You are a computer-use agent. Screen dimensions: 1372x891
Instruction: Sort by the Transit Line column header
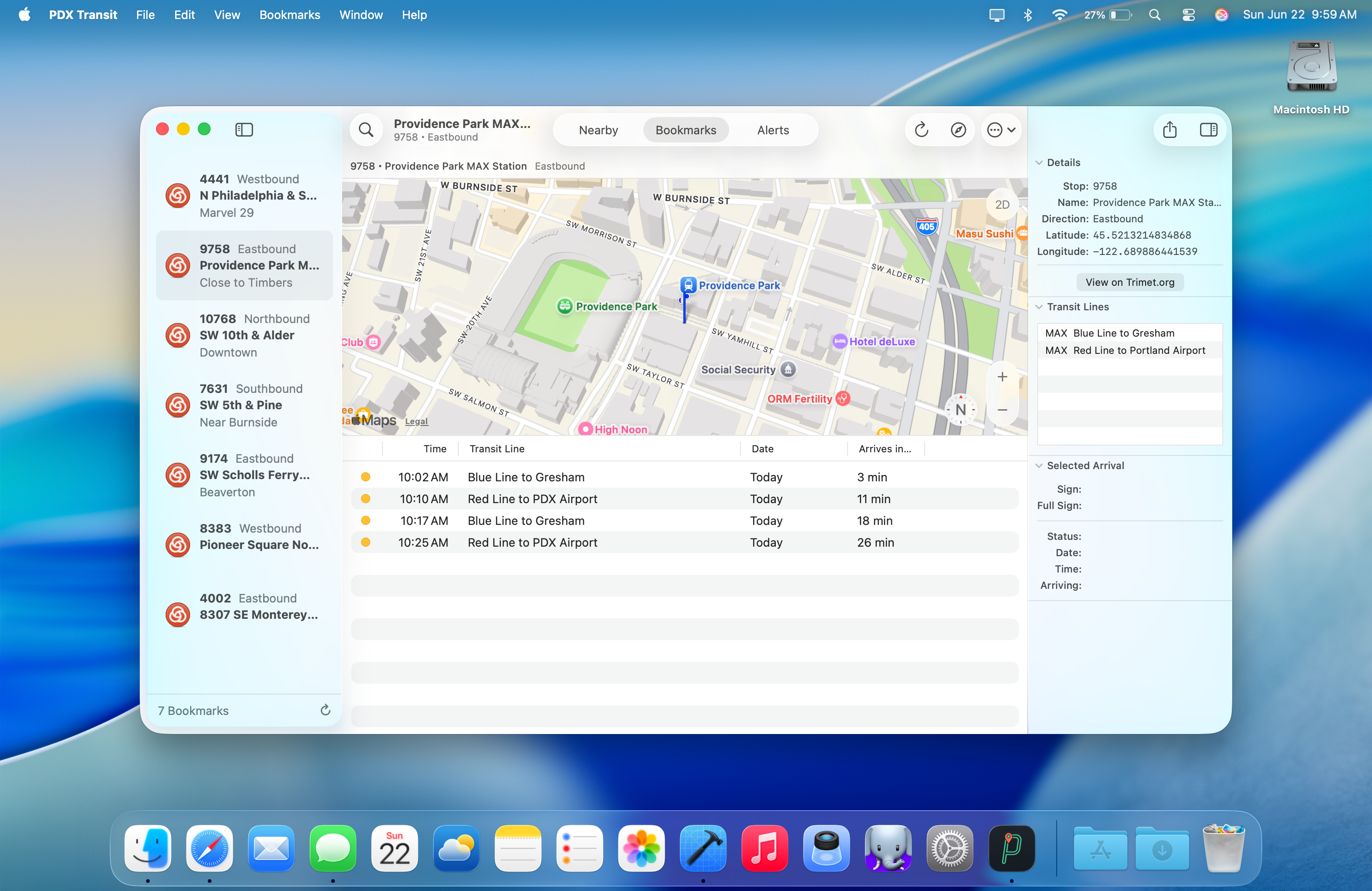599,449
